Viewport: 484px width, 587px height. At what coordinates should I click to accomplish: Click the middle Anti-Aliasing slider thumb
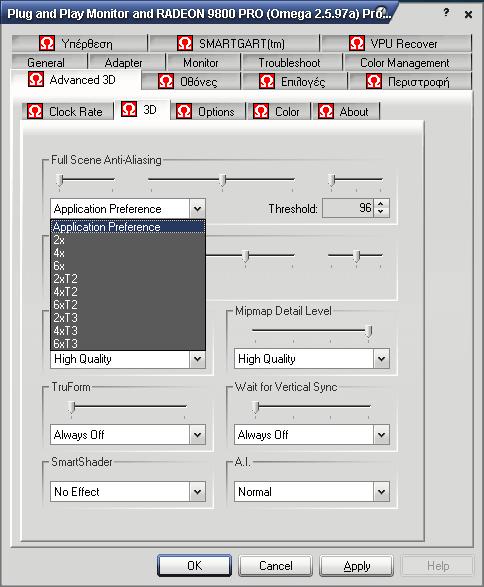click(222, 180)
